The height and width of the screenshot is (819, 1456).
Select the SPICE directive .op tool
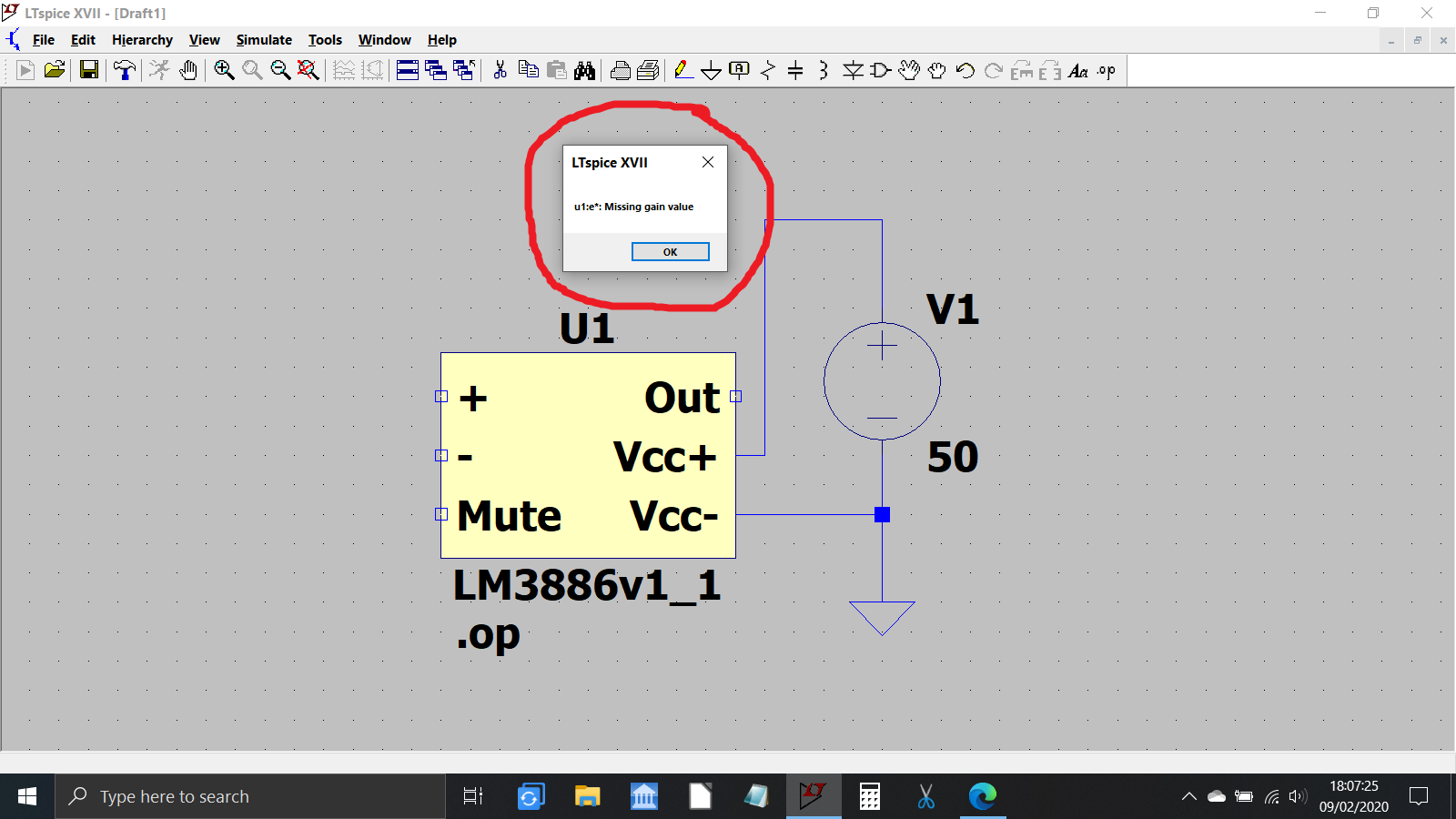1107,70
